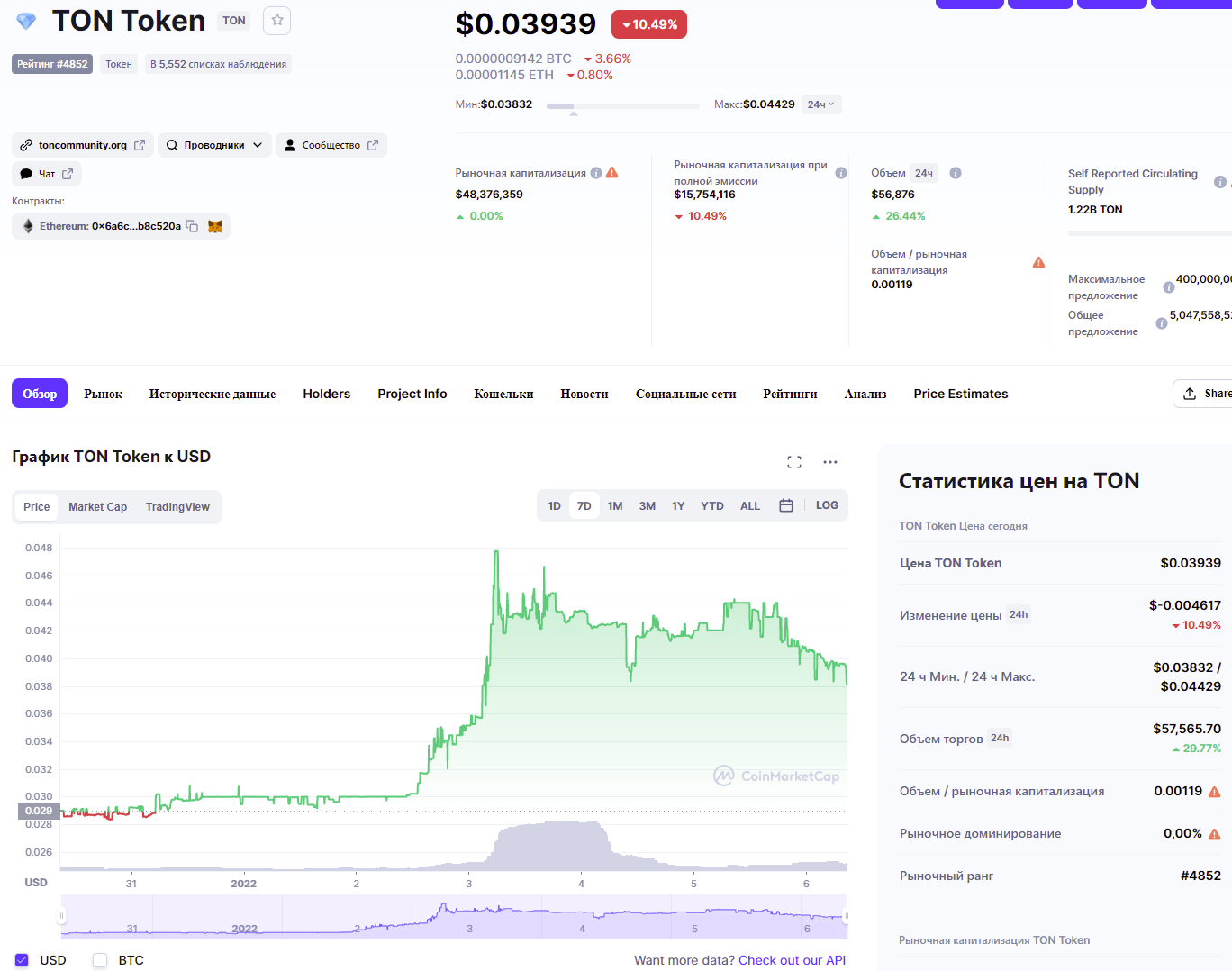Click volume/market cap warning icon in stats row
This screenshot has height=971, width=1232.
point(1214,792)
